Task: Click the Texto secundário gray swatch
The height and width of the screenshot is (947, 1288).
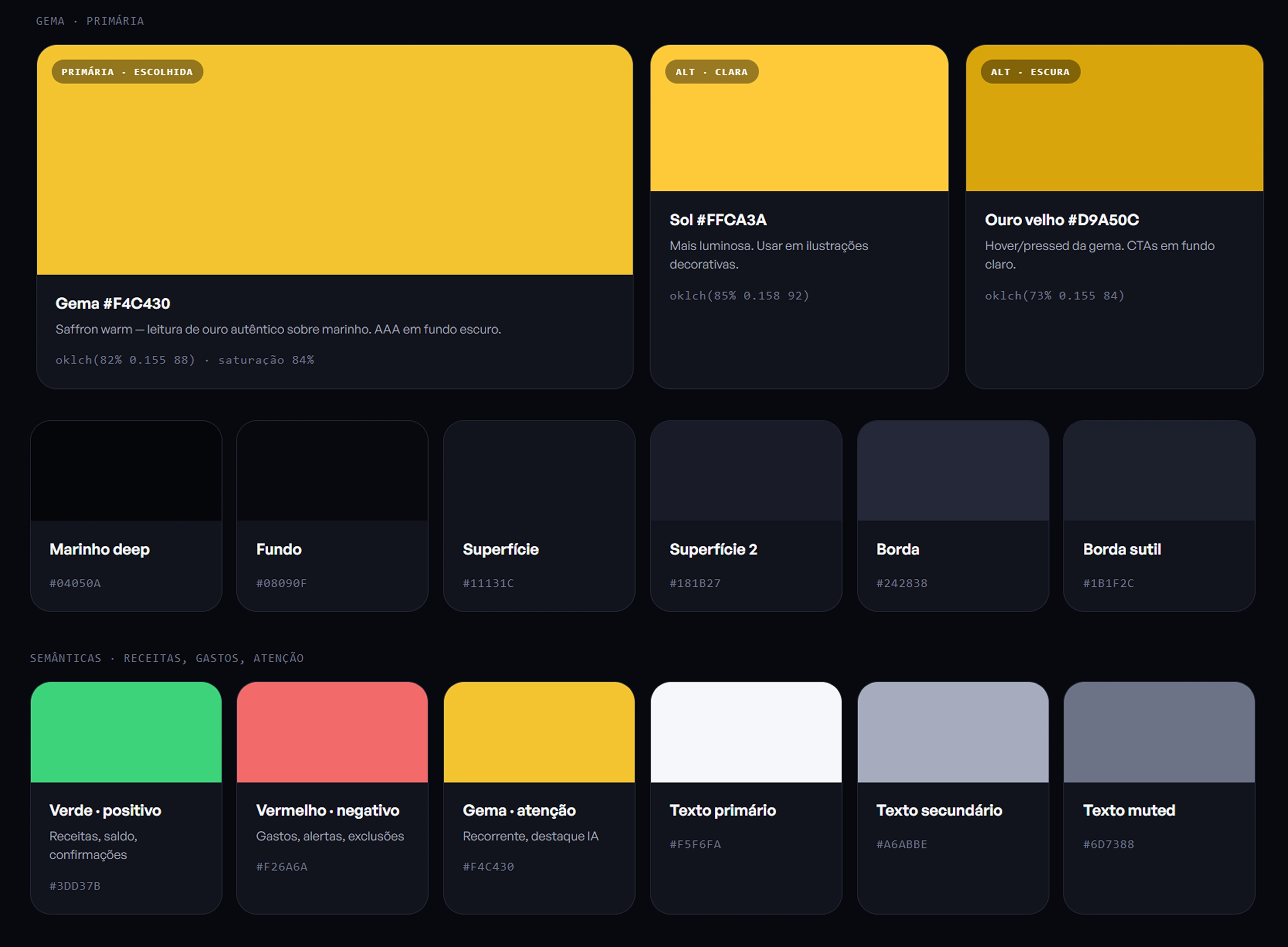Action: [x=953, y=732]
